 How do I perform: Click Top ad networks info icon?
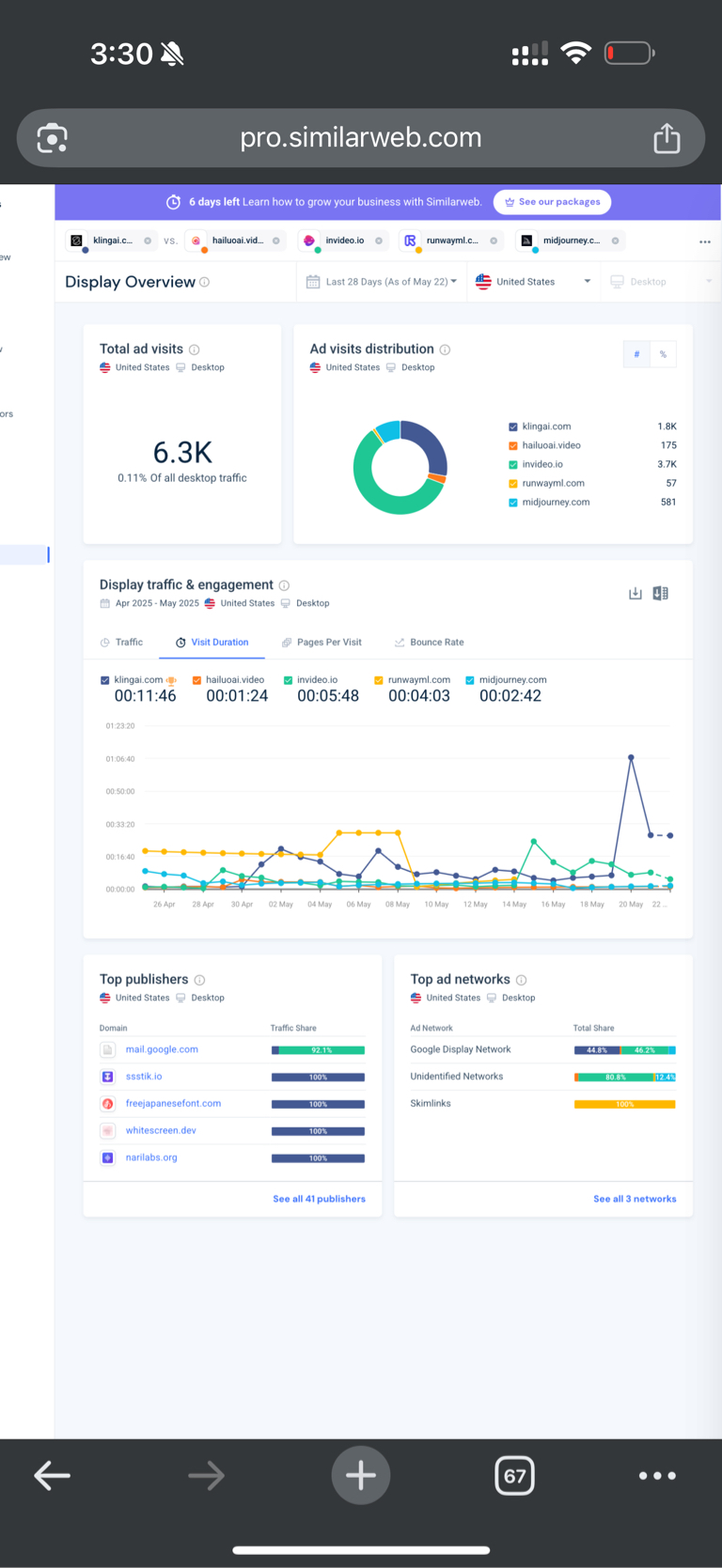522,980
